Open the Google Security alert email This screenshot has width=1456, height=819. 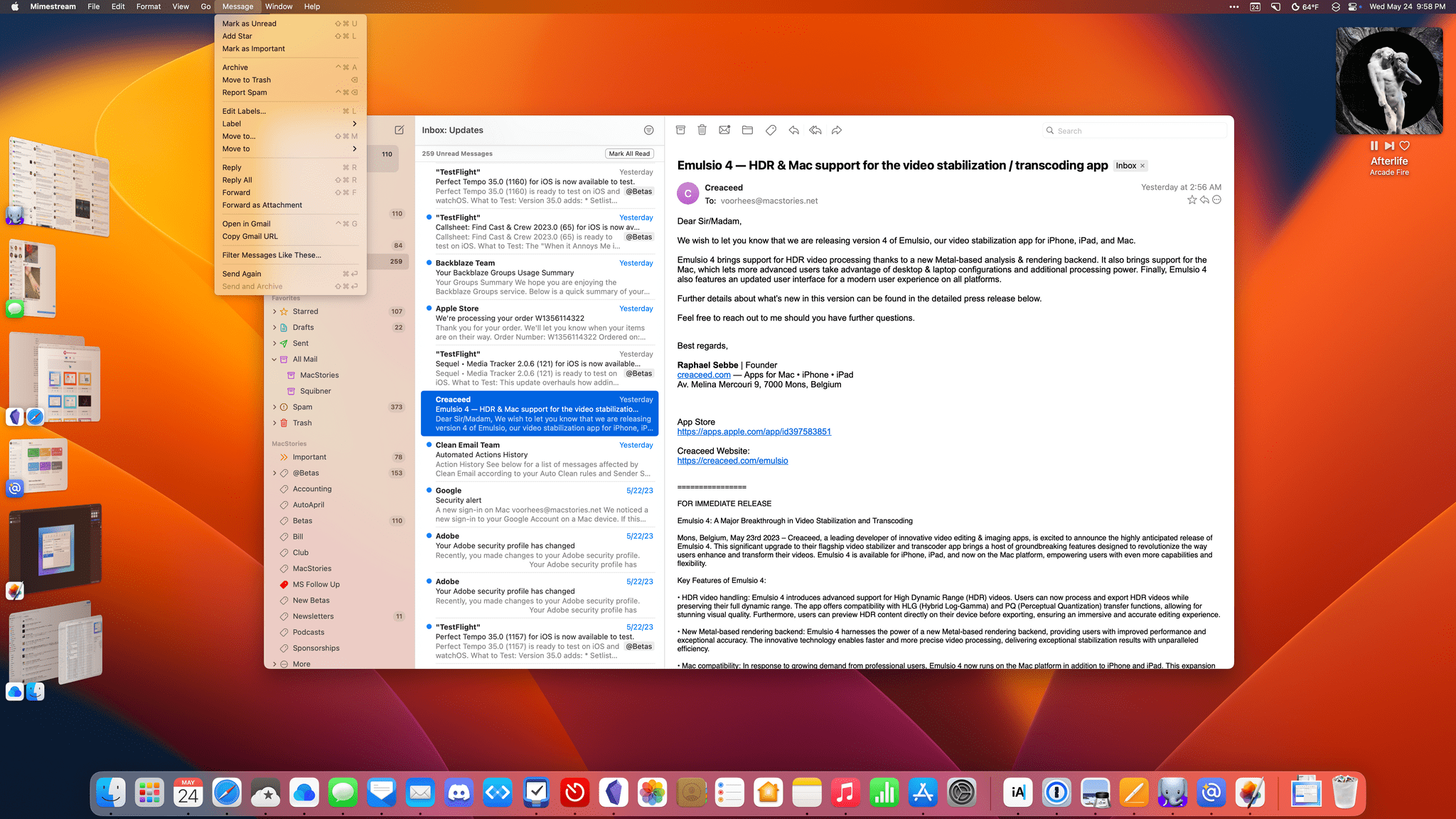540,505
